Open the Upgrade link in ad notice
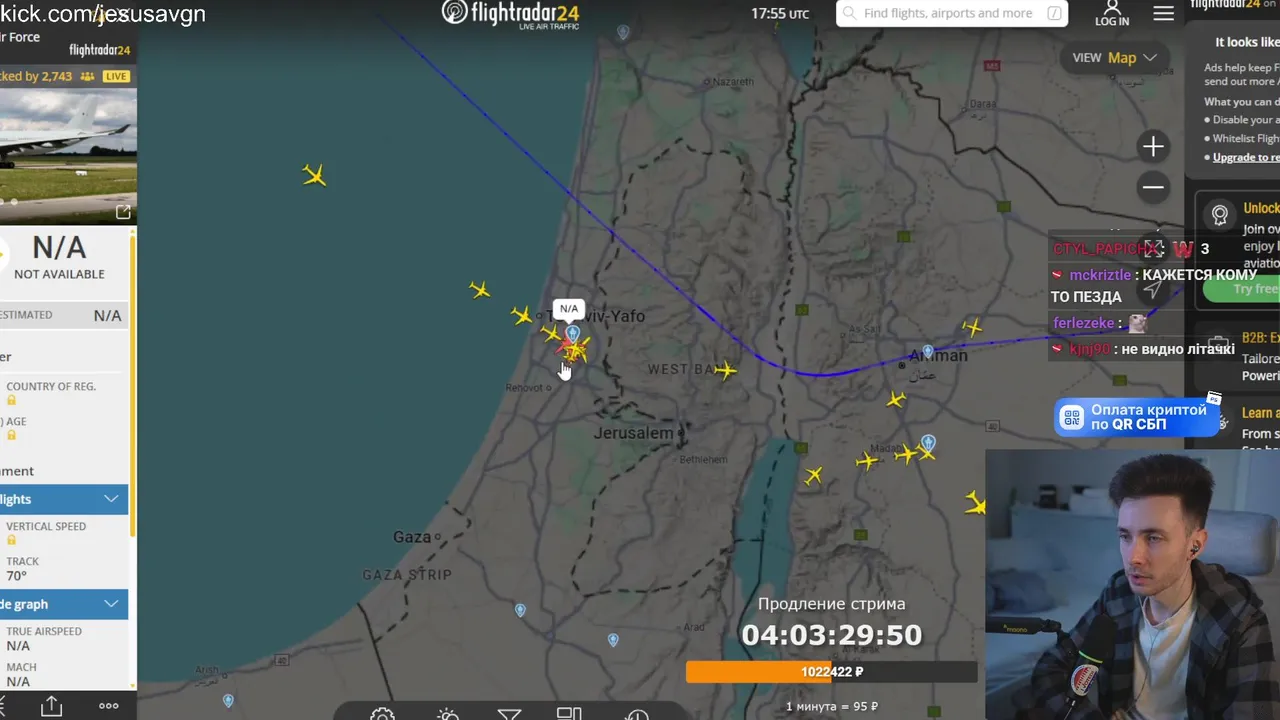This screenshot has height=720, width=1280. [x=1246, y=157]
